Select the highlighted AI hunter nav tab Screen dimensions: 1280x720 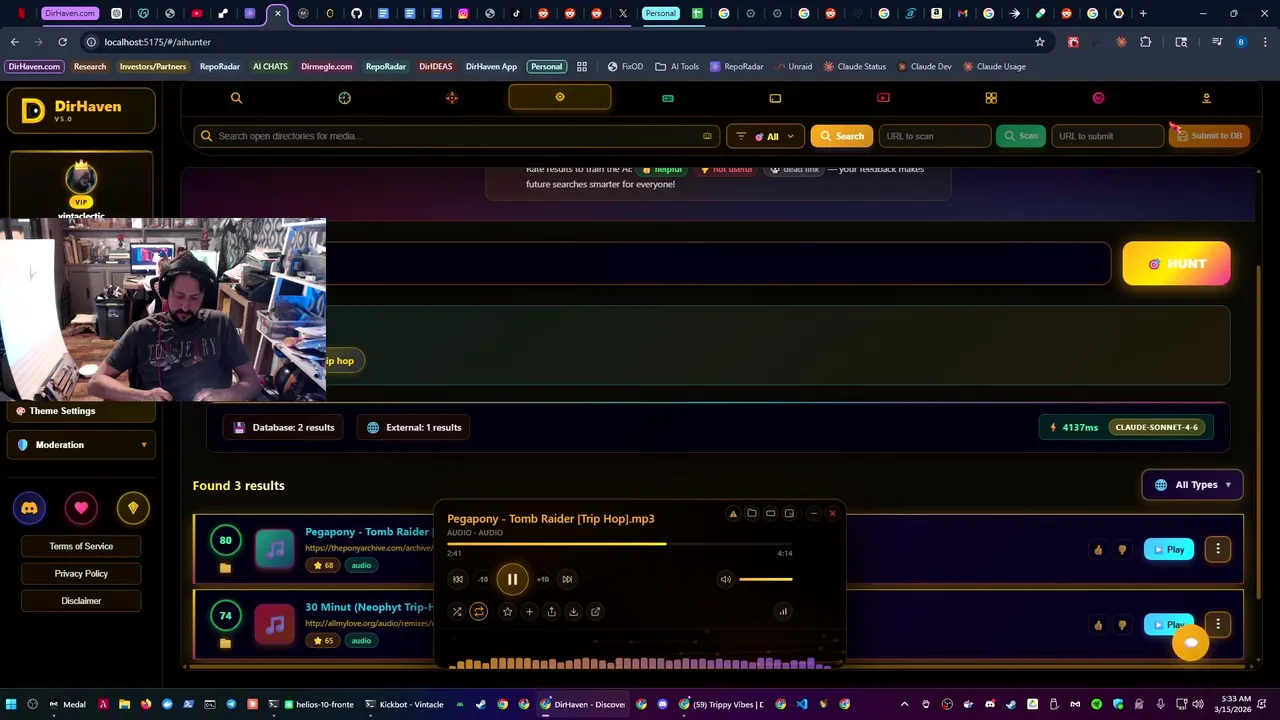(560, 97)
